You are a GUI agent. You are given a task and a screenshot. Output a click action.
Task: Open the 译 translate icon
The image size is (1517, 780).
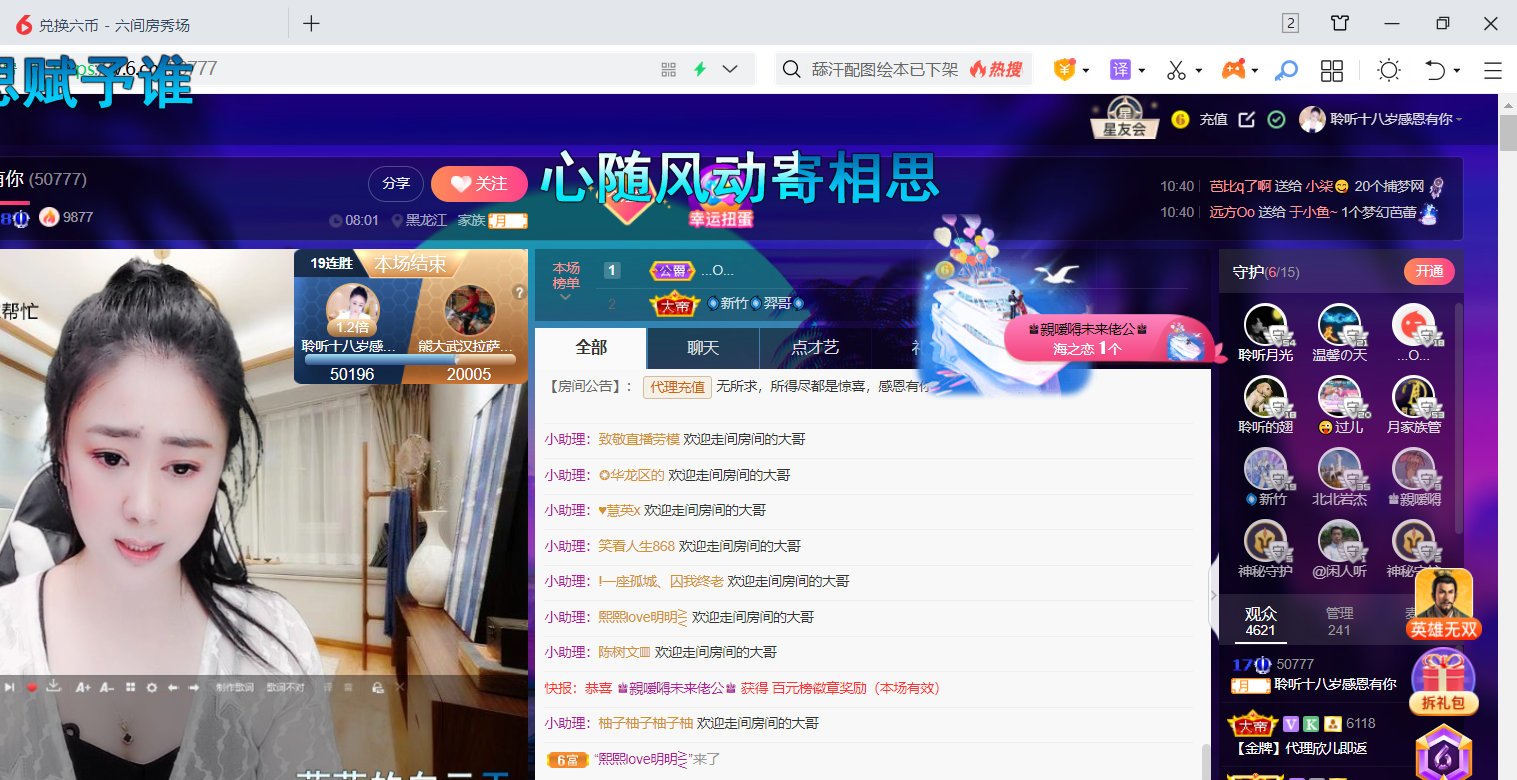1121,70
